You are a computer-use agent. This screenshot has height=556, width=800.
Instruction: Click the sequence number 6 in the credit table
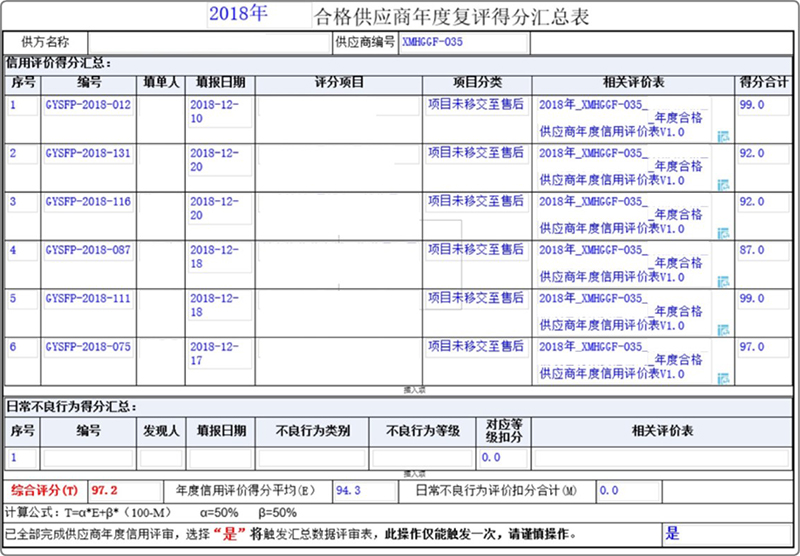click(22, 347)
